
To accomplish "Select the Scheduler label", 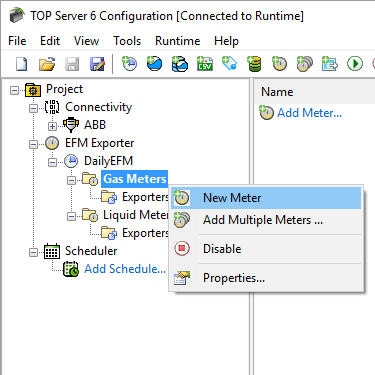I will click(x=91, y=251).
